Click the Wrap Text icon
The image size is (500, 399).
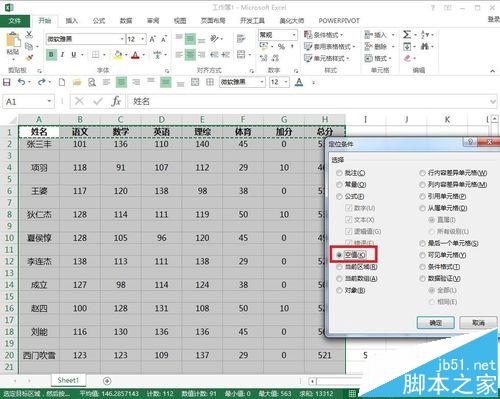[241, 39]
